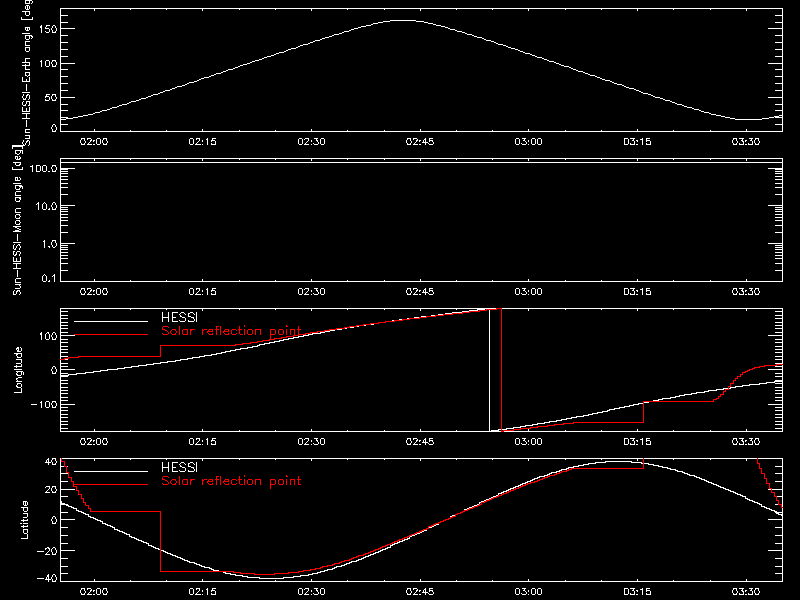Click 02:45 time label under Latitude plot

pyautogui.click(x=420, y=592)
